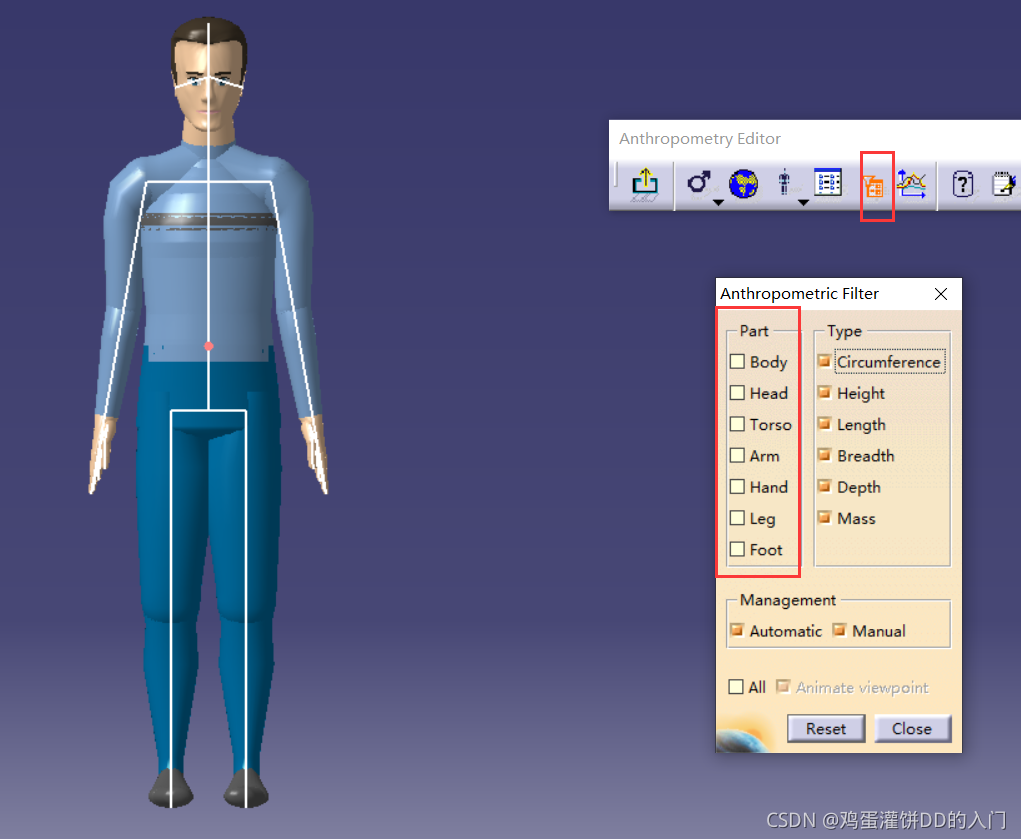Toggle Automatic management checkbox

(x=737, y=630)
